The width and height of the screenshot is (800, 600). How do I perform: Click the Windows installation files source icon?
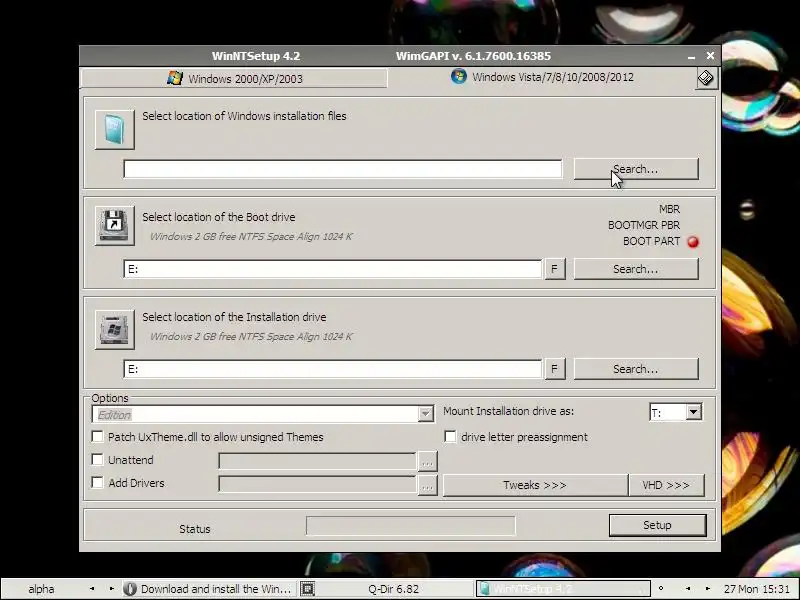click(115, 130)
